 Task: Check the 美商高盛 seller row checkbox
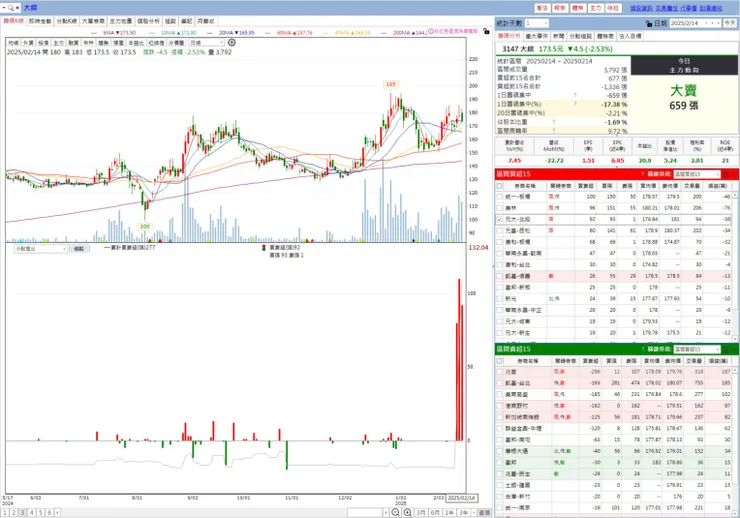(x=499, y=394)
